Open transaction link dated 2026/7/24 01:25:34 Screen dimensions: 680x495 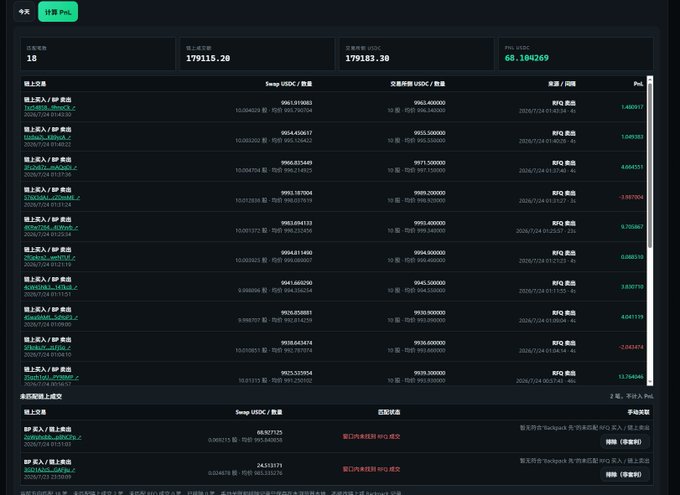[x=51, y=227]
